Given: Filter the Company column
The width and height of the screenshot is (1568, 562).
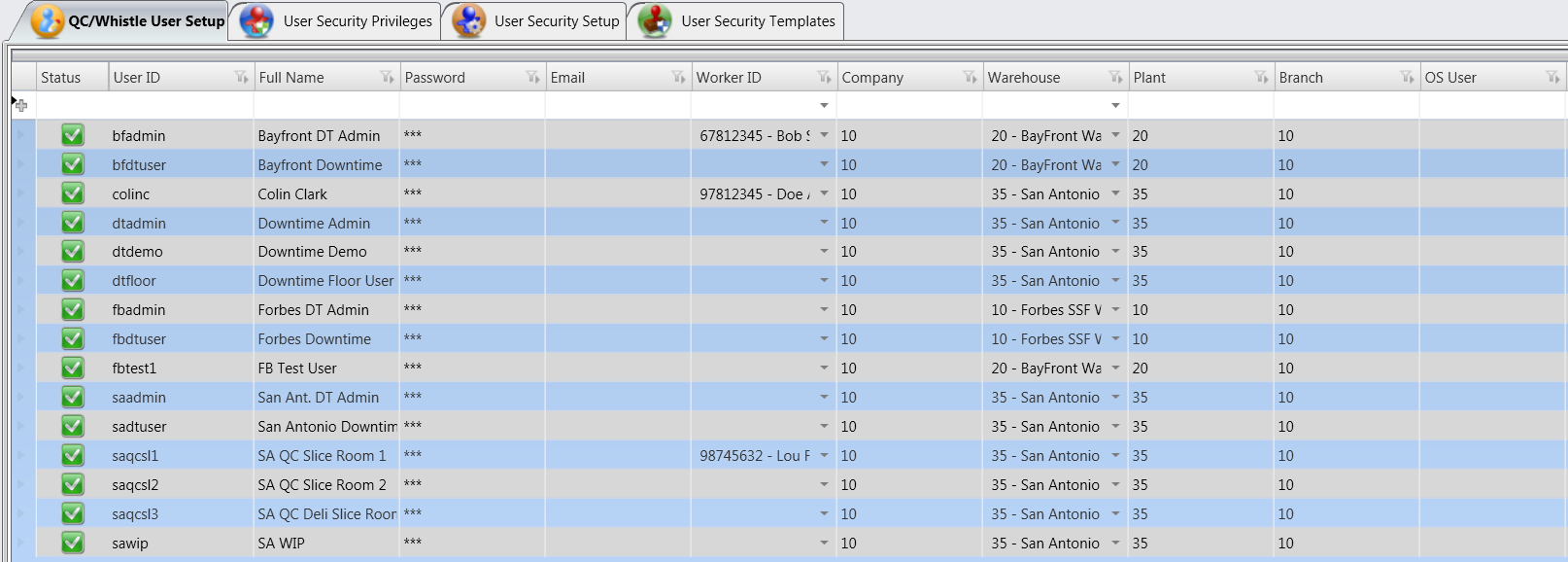Looking at the screenshot, I should tap(970, 78).
